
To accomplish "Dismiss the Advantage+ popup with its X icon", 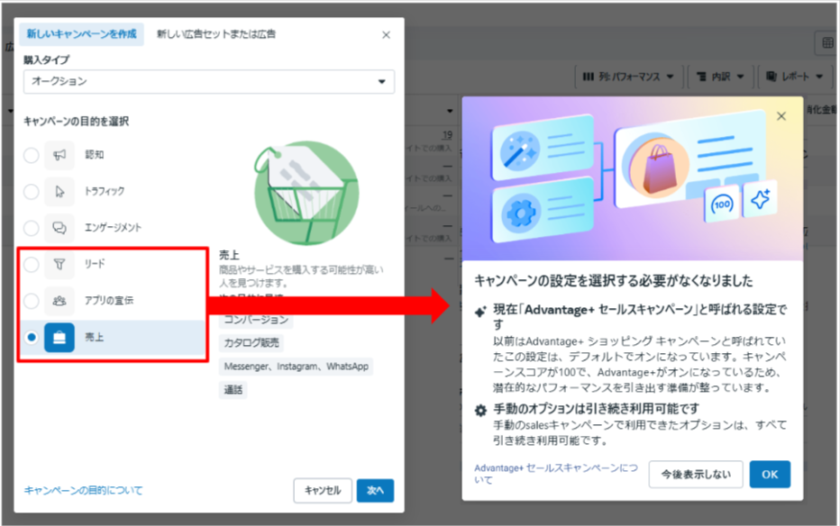I will tap(781, 116).
